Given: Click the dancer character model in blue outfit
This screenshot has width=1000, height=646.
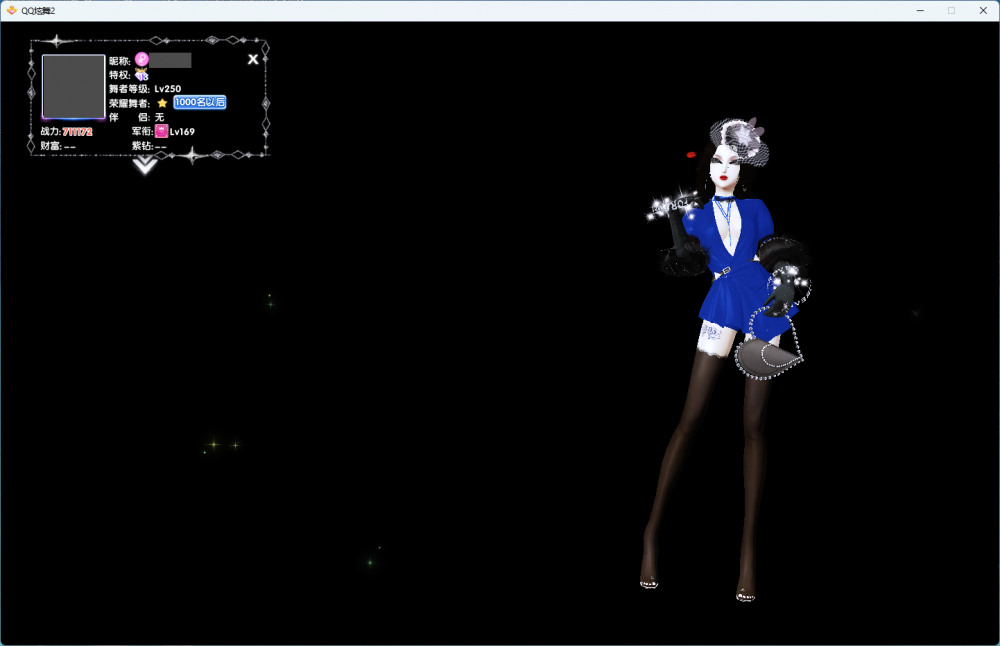Looking at the screenshot, I should click(725, 357).
